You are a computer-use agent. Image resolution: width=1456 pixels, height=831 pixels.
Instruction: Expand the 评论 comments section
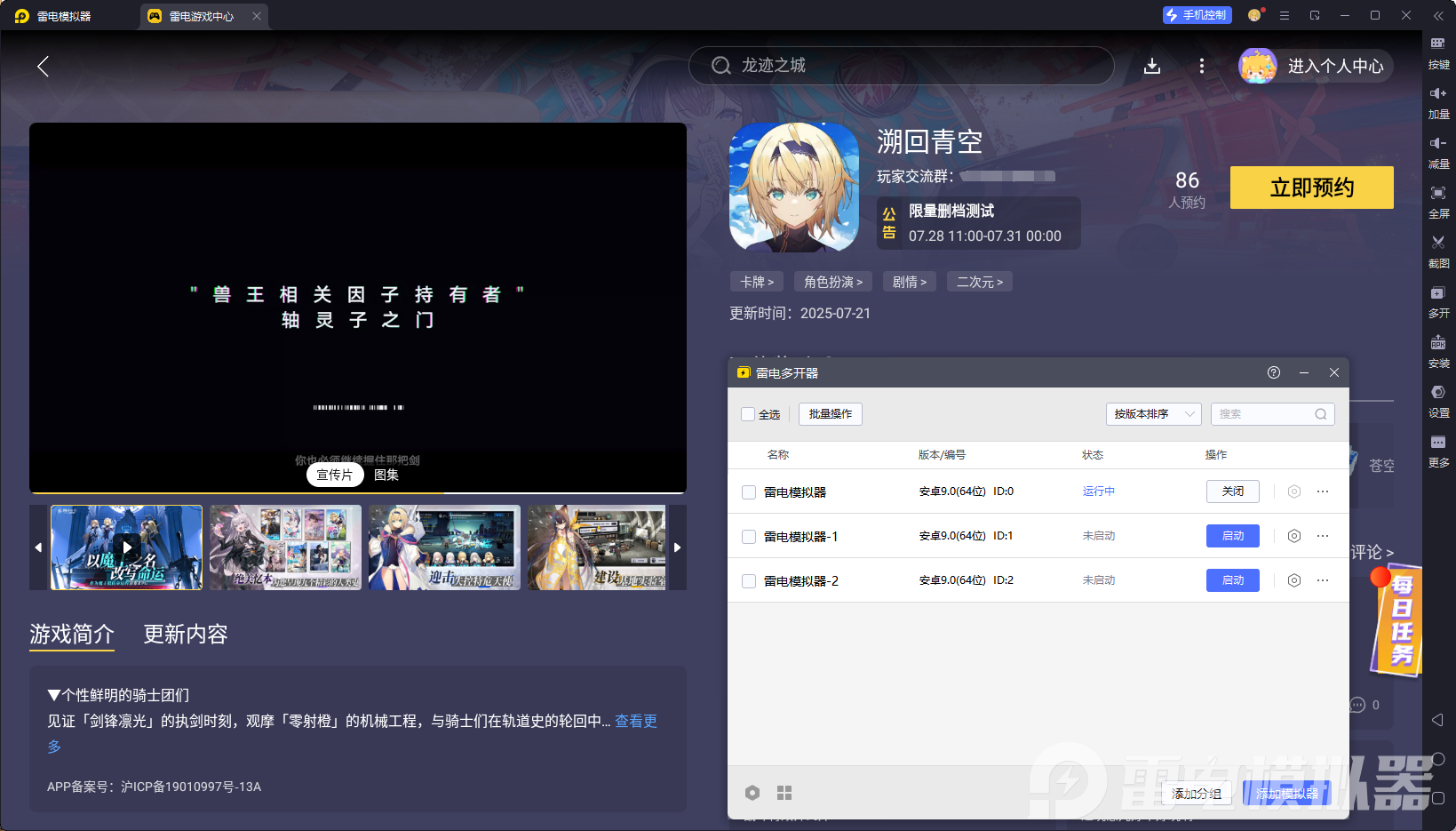coord(1372,553)
